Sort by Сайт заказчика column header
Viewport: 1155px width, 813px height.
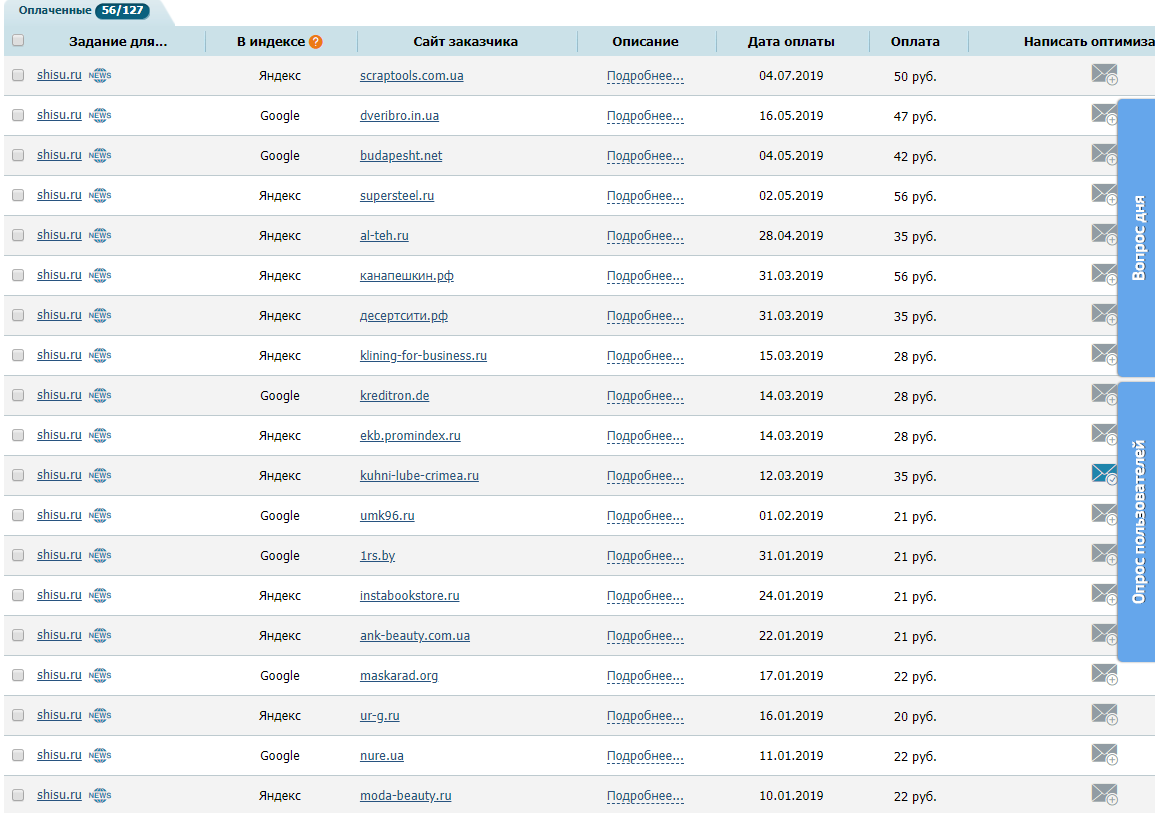coord(466,41)
